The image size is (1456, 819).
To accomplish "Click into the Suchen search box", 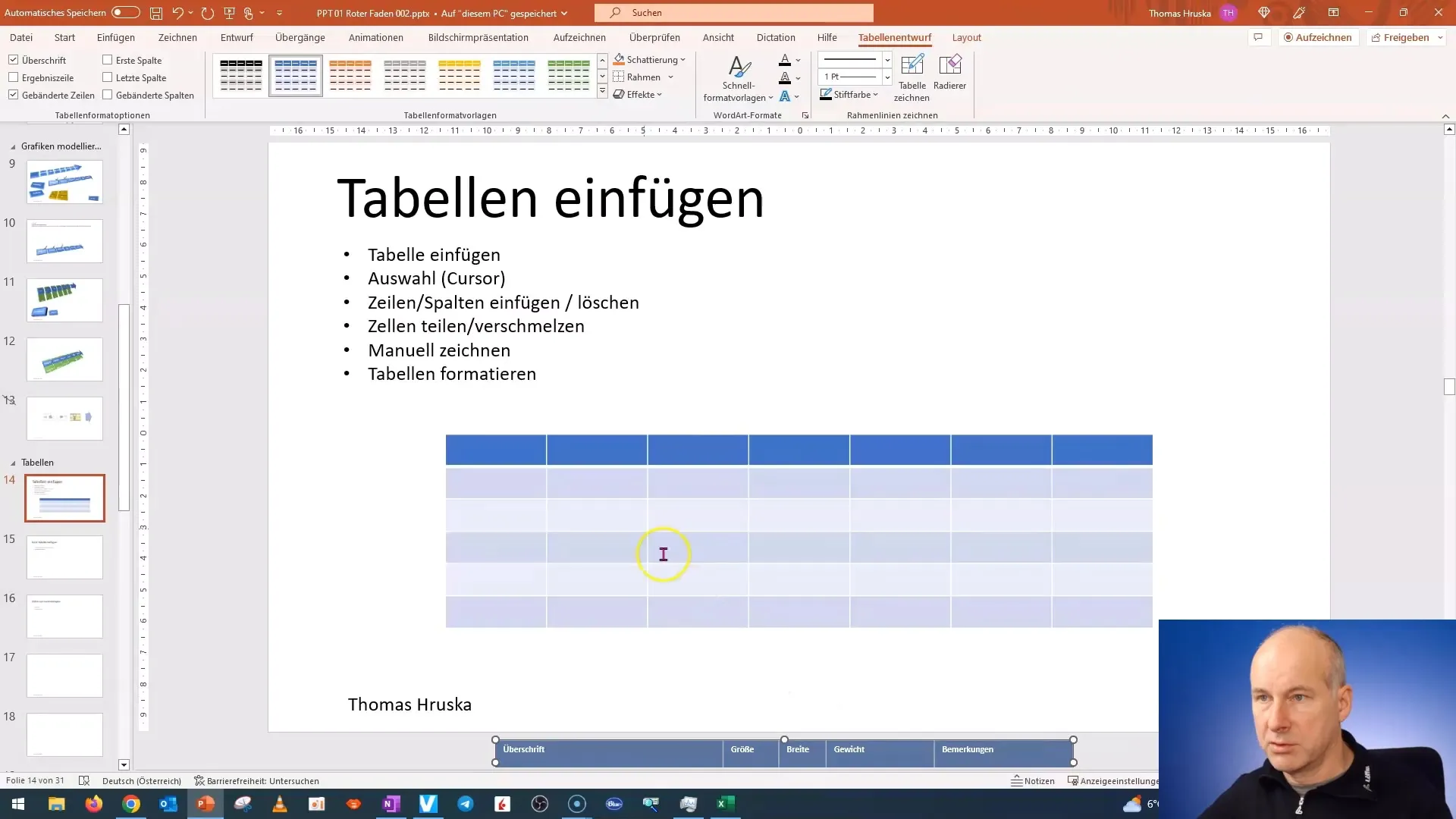I will click(734, 13).
